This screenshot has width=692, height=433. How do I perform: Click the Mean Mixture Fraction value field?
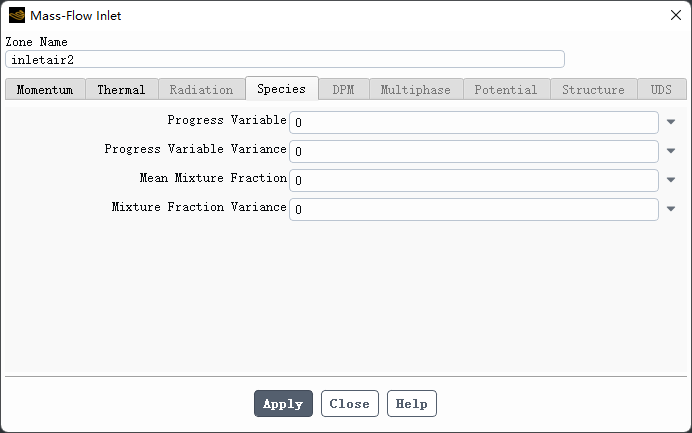coord(473,180)
